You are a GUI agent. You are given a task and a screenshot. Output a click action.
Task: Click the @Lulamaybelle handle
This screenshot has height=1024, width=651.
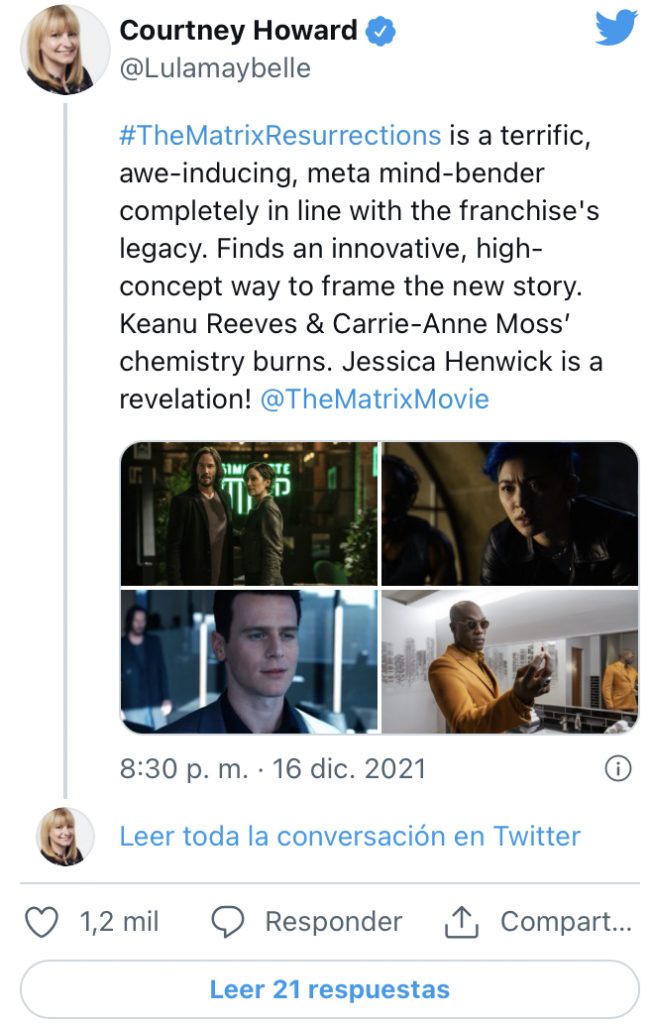point(215,68)
